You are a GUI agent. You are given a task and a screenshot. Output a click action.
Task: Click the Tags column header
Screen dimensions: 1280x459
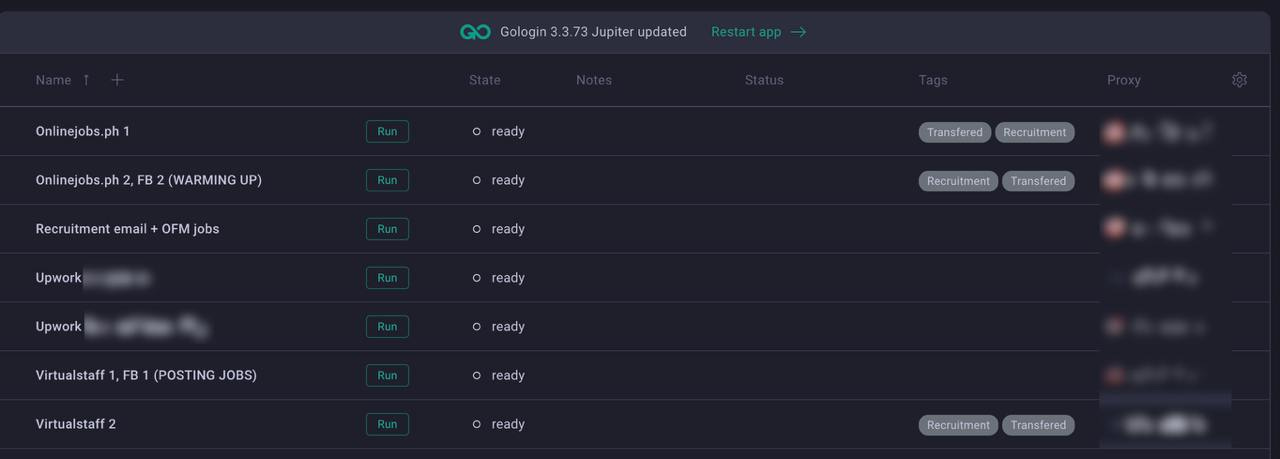(933, 80)
